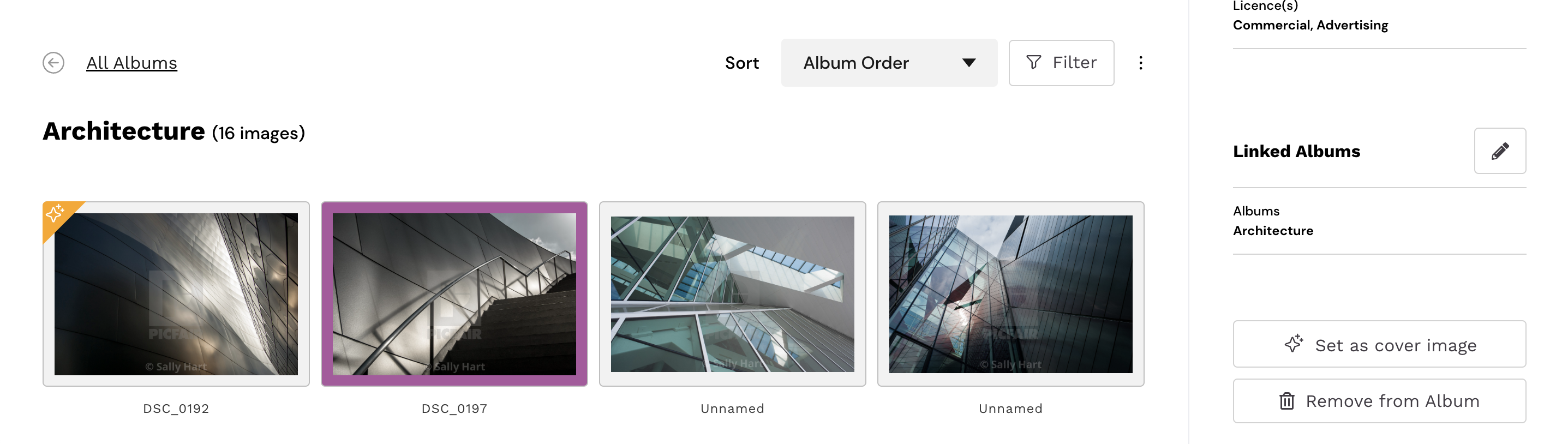Click Remove from Album button
The width and height of the screenshot is (1568, 444).
tap(1379, 401)
